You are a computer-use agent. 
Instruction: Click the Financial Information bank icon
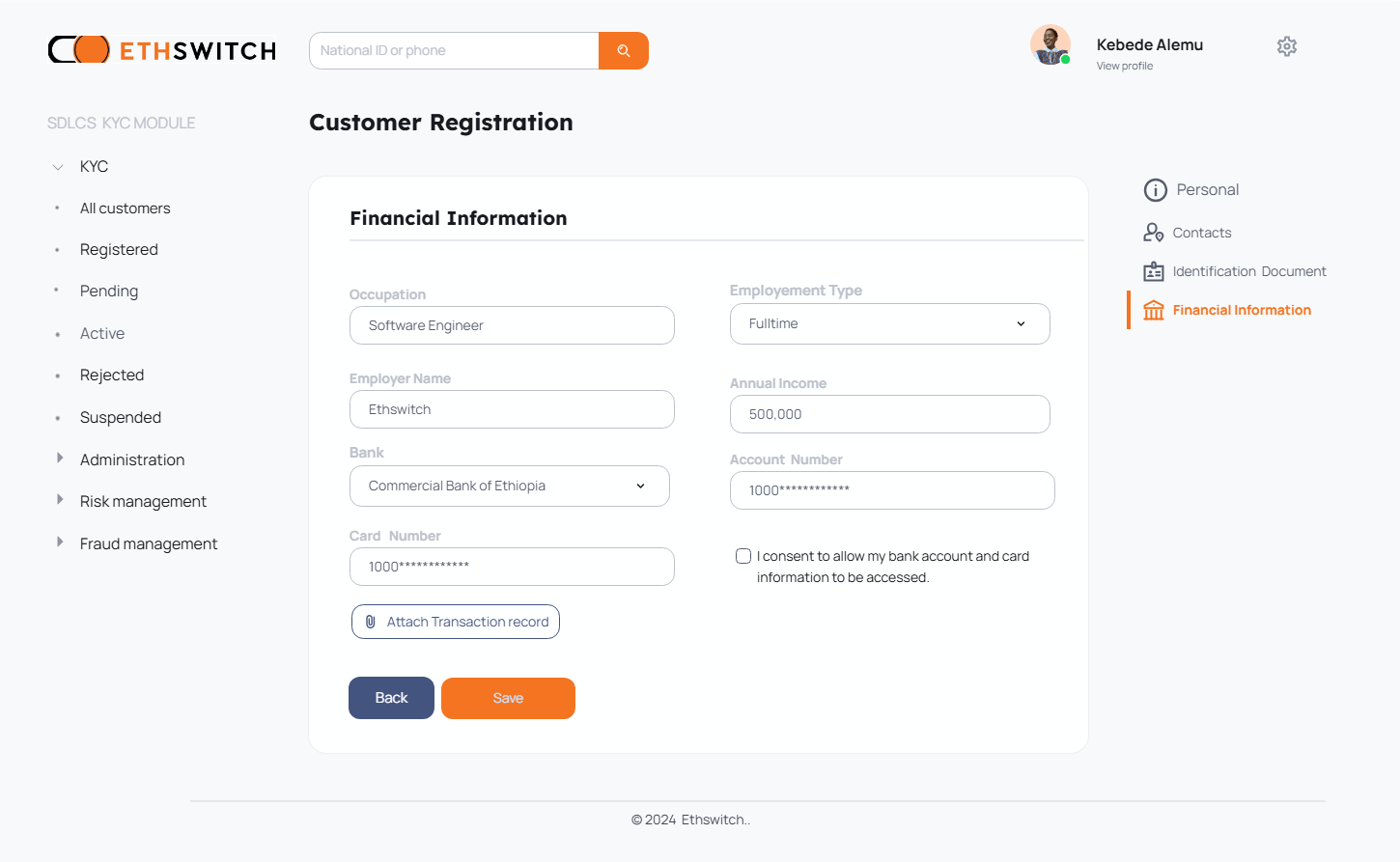1154,310
